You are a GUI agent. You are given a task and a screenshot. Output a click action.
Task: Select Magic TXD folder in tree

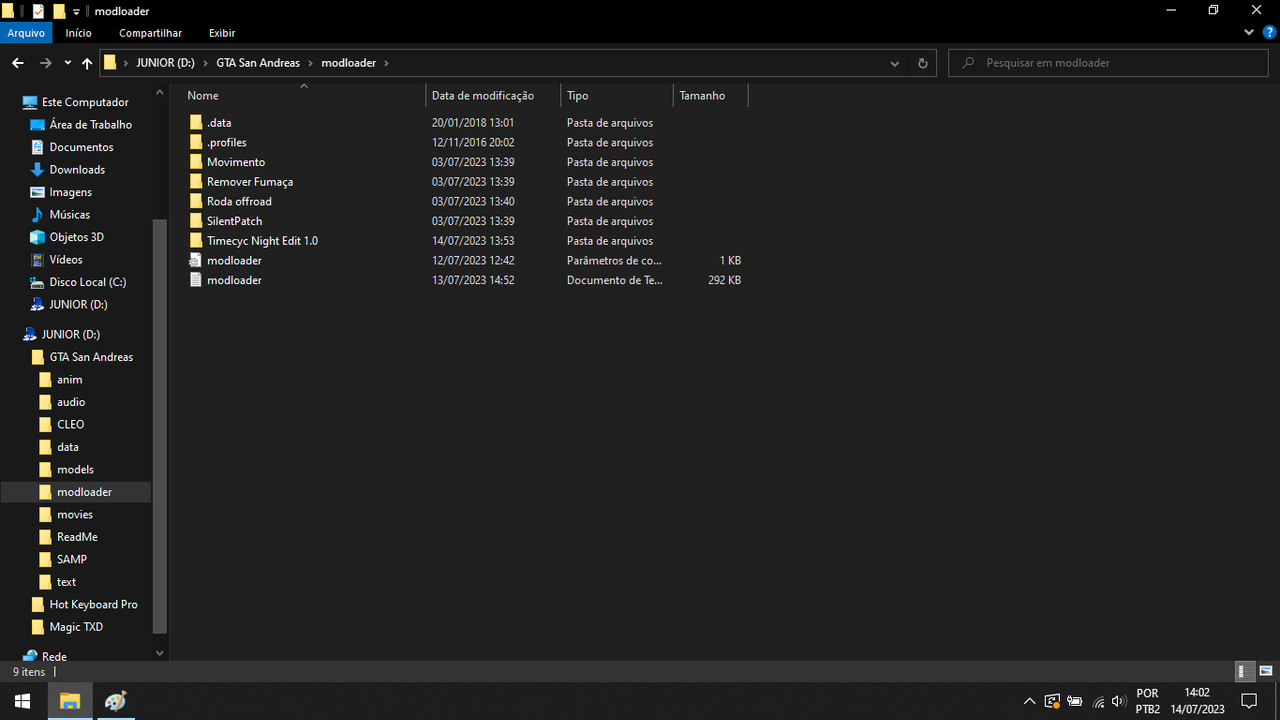tap(76, 627)
